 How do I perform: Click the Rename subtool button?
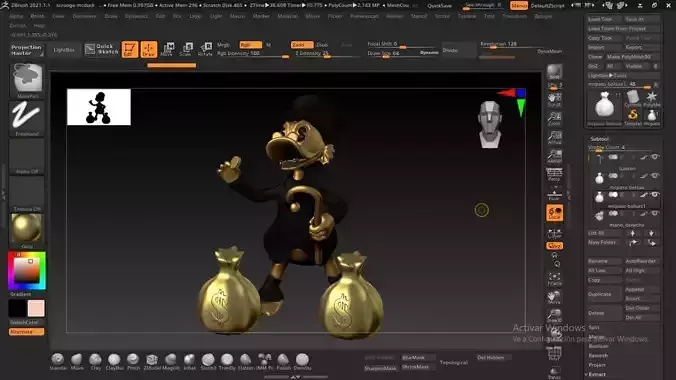tap(604, 261)
